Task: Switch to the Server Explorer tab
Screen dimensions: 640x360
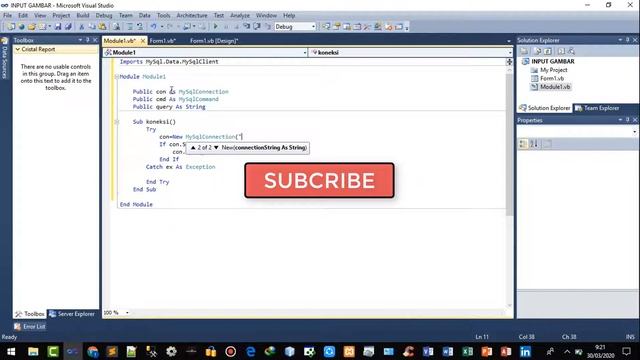Action: click(x=72, y=314)
